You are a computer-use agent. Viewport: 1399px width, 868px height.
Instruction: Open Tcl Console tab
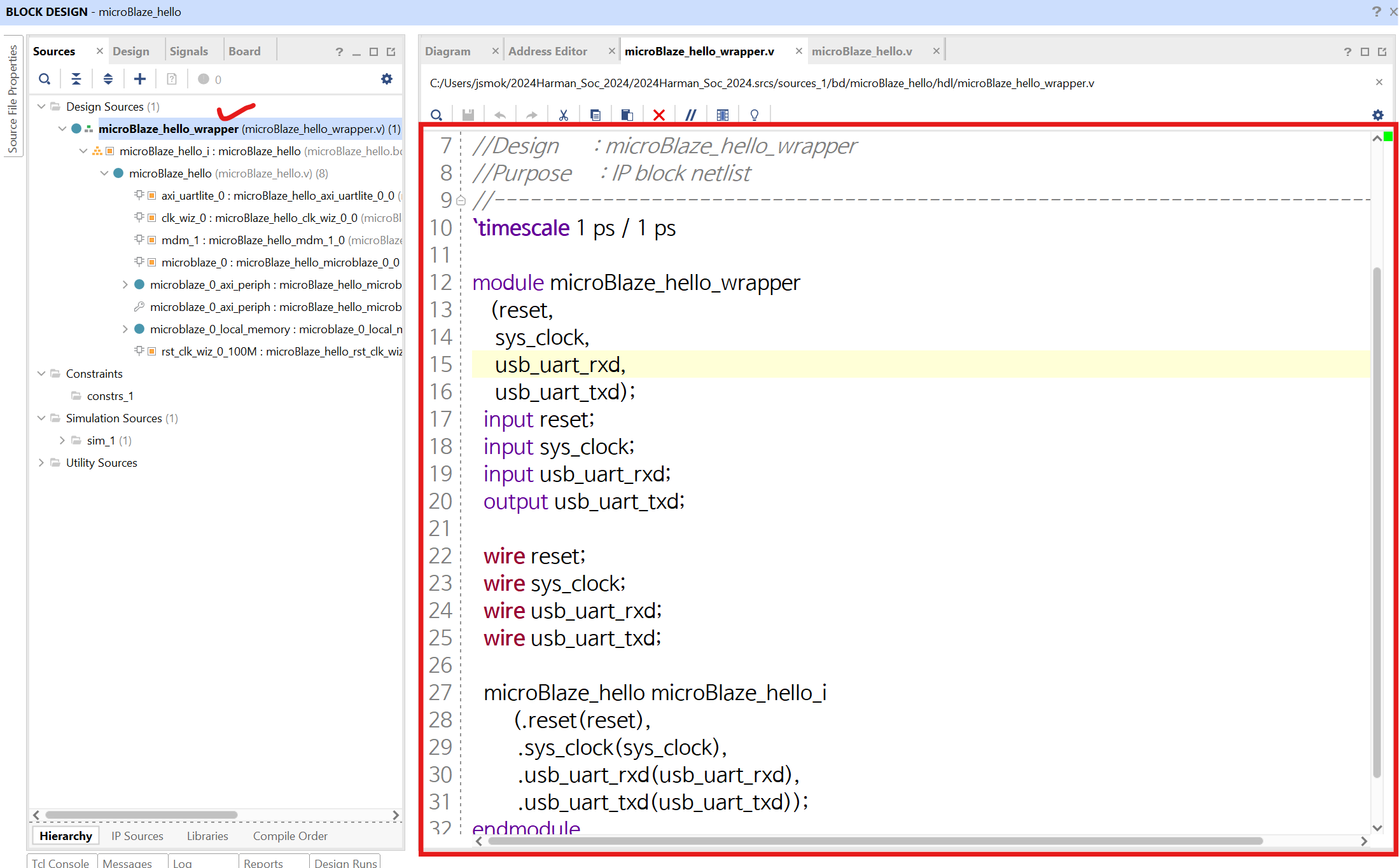[60, 862]
